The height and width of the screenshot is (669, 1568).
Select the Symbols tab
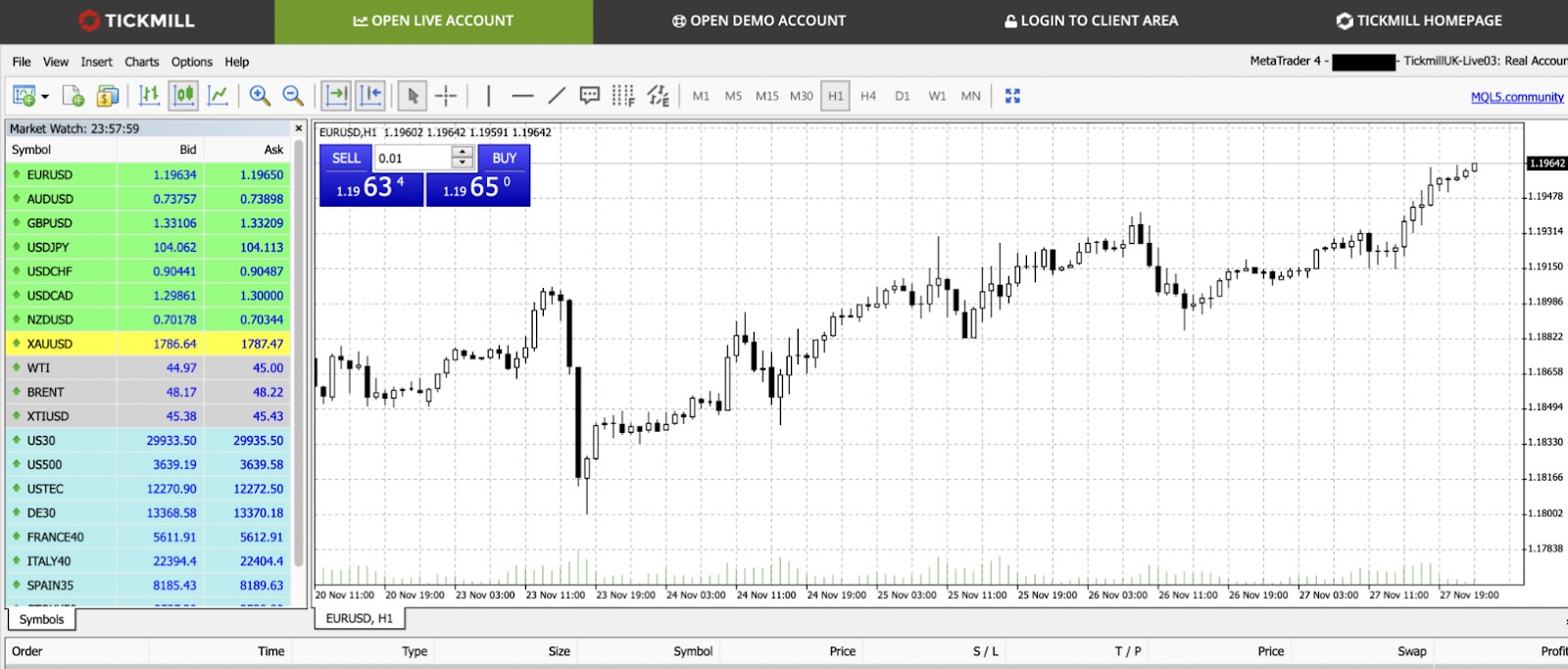click(x=41, y=619)
